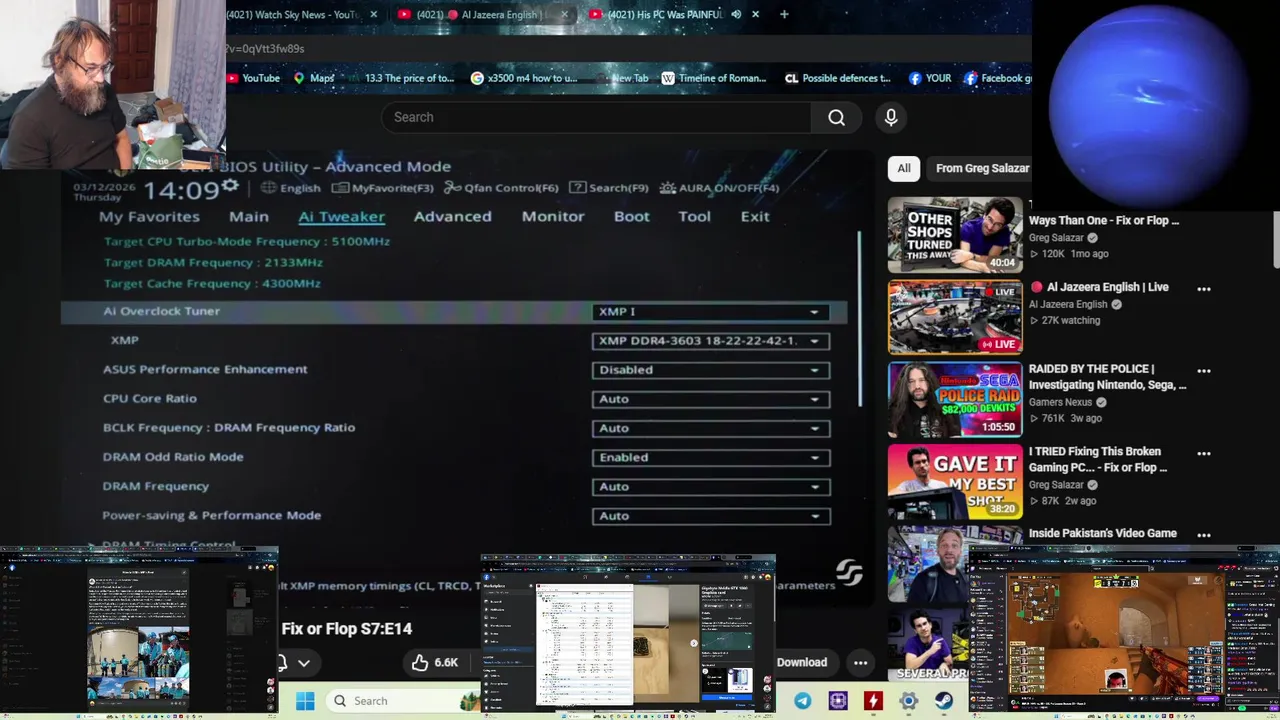
Task: Open Qfan Control(F6) in BIOS
Action: click(501, 188)
